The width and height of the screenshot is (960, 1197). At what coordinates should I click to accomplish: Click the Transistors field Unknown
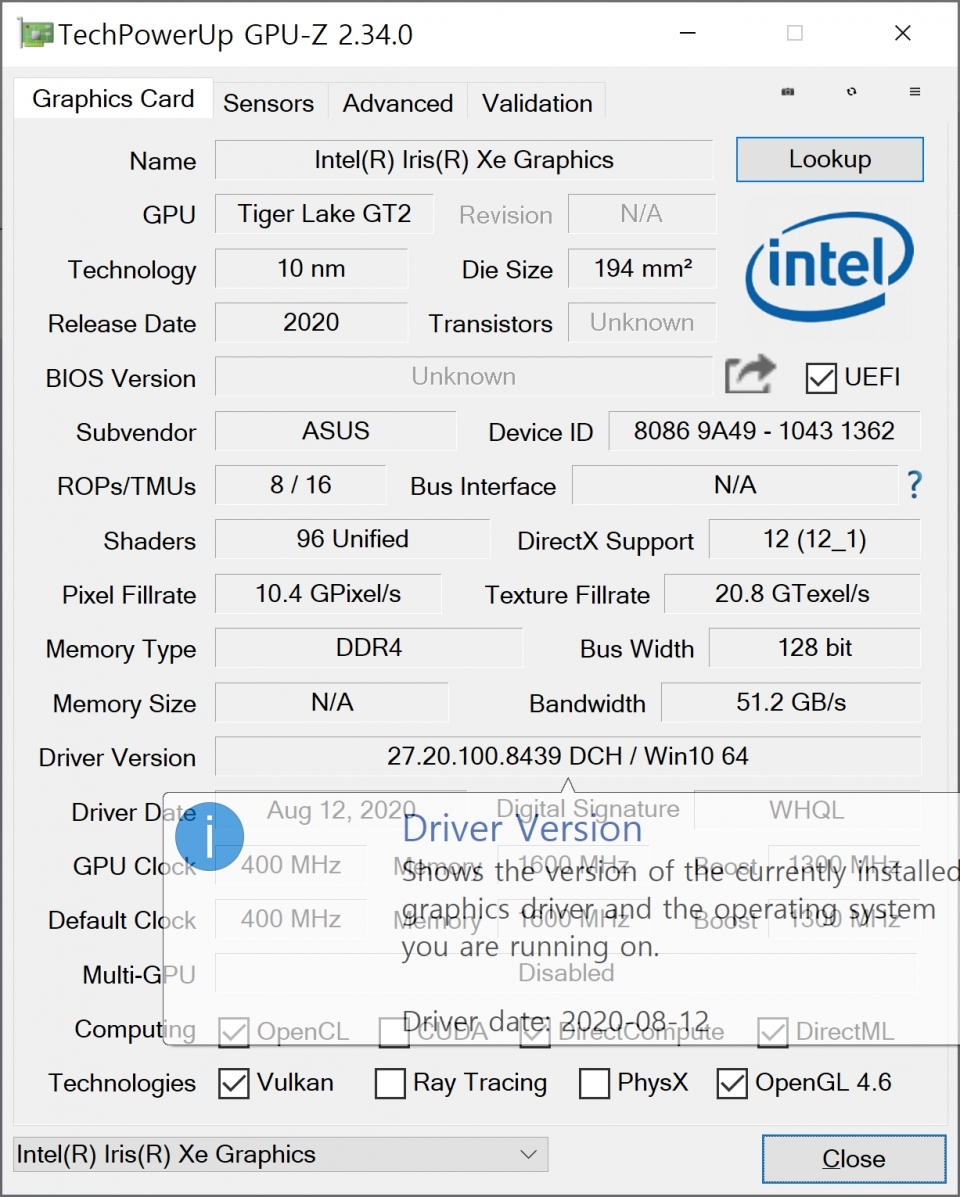(642, 322)
